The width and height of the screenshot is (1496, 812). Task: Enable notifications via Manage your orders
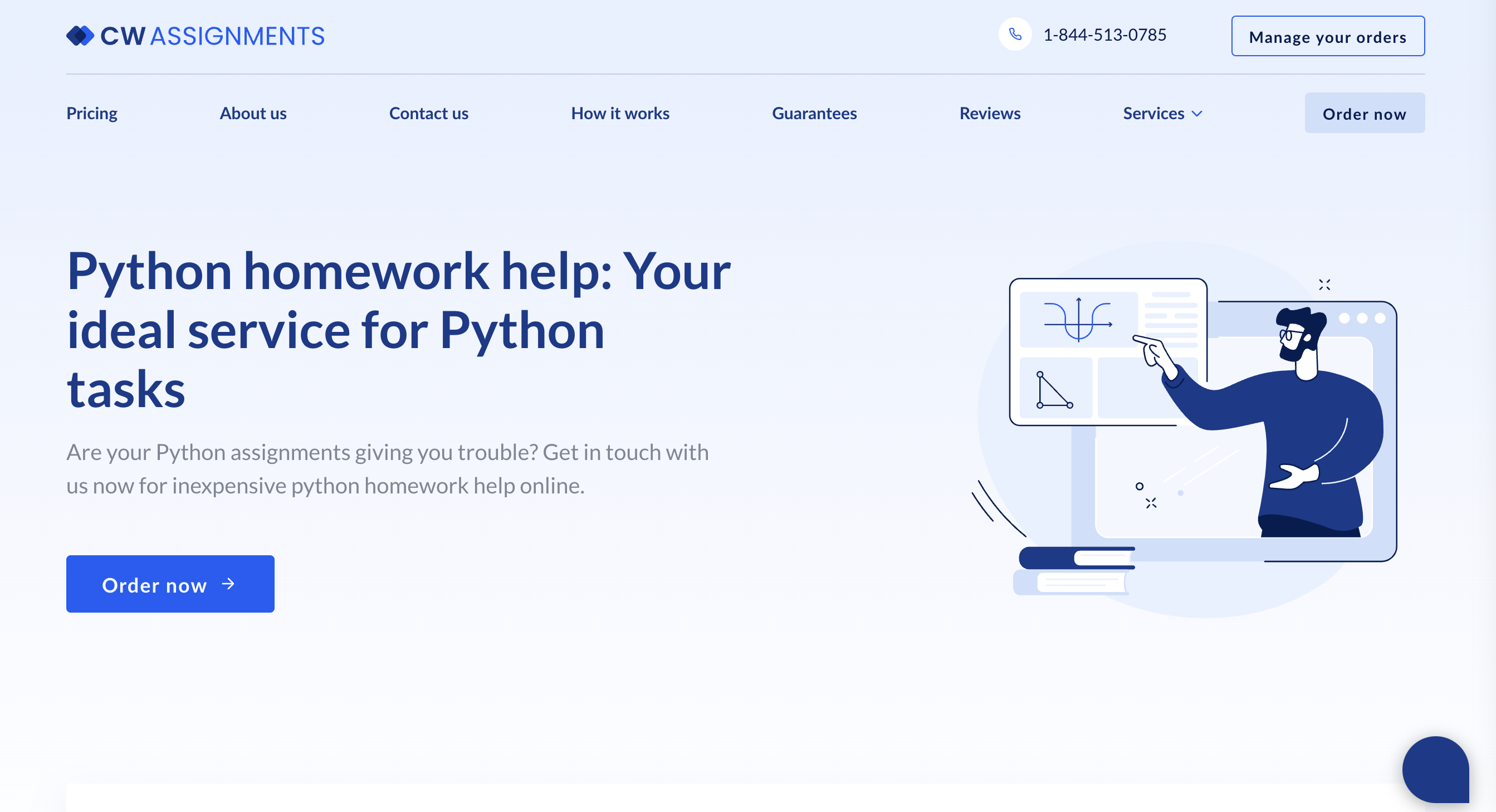coord(1327,36)
